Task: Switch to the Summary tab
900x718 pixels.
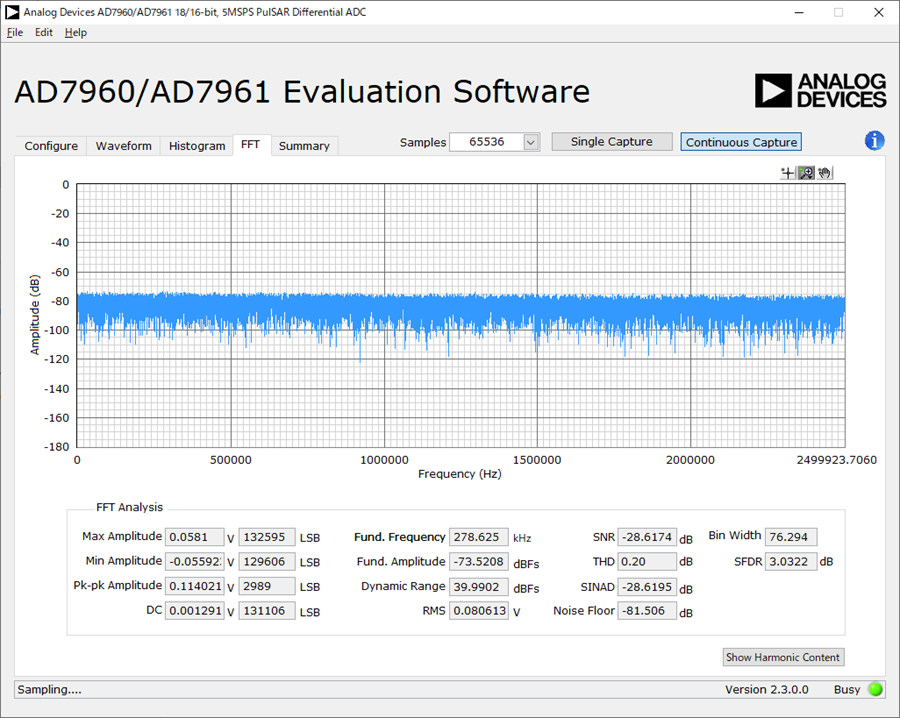Action: pyautogui.click(x=304, y=146)
